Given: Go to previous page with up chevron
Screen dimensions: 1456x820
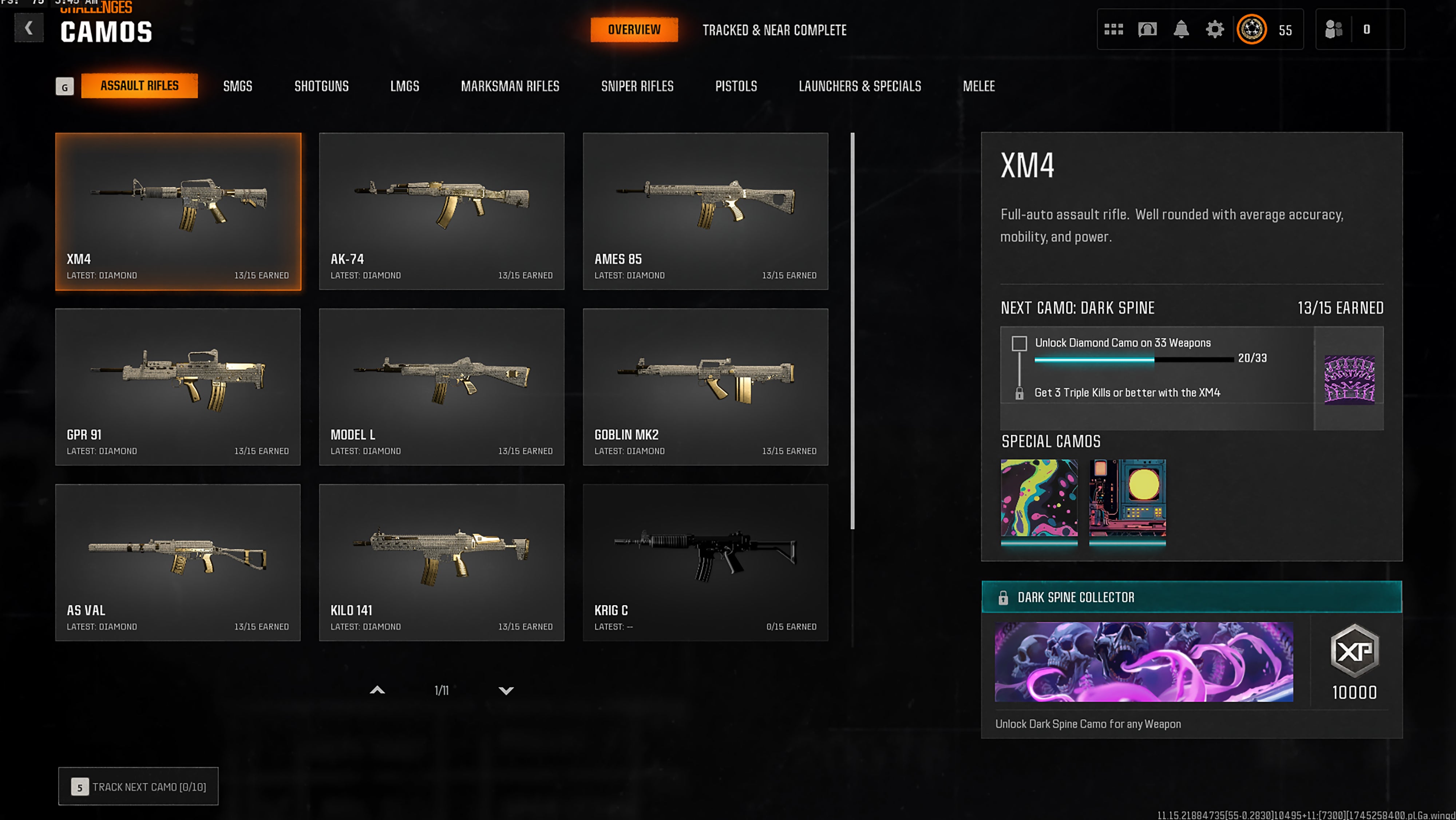Looking at the screenshot, I should pyautogui.click(x=377, y=690).
